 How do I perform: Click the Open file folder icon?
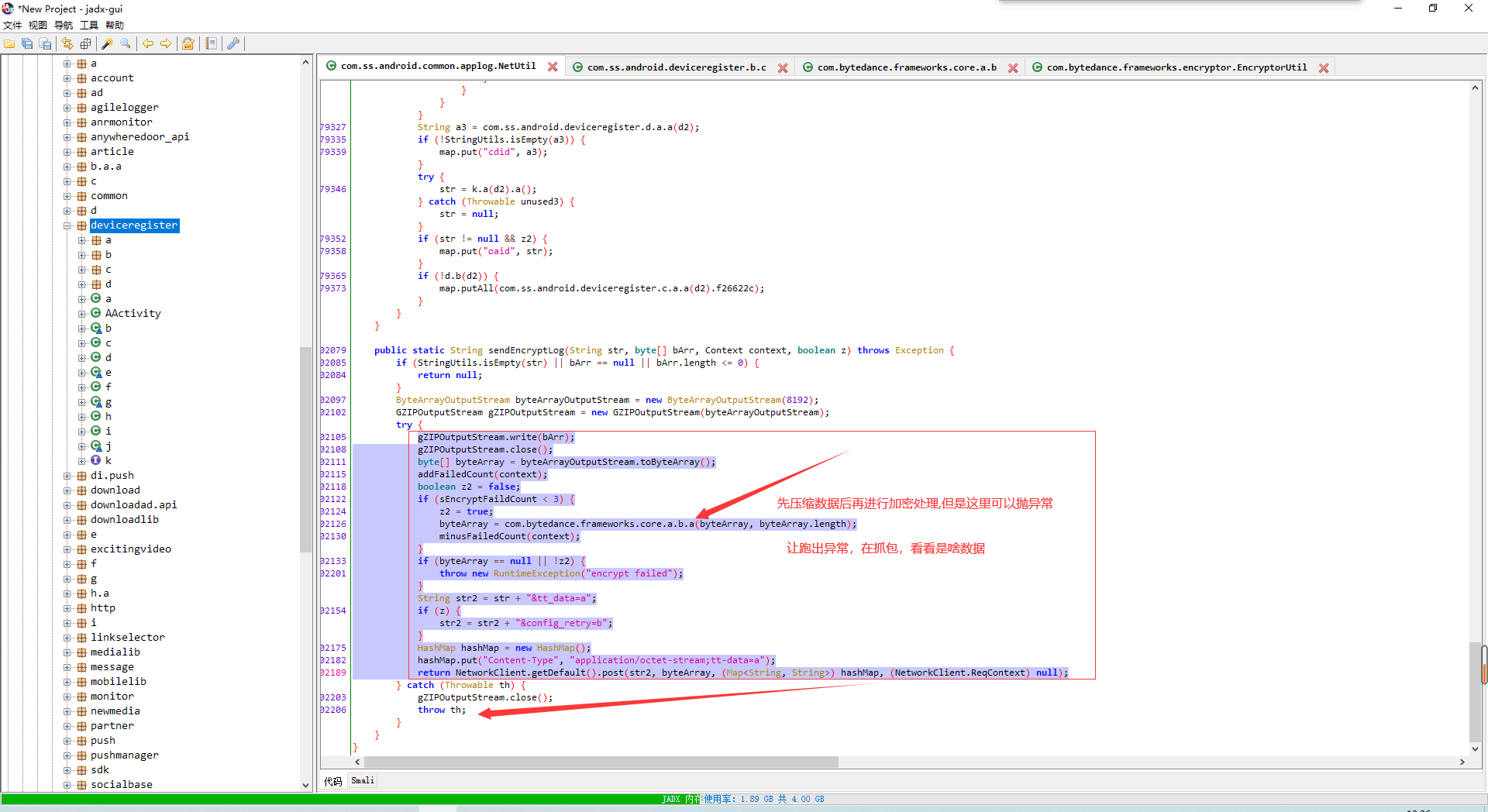9,43
